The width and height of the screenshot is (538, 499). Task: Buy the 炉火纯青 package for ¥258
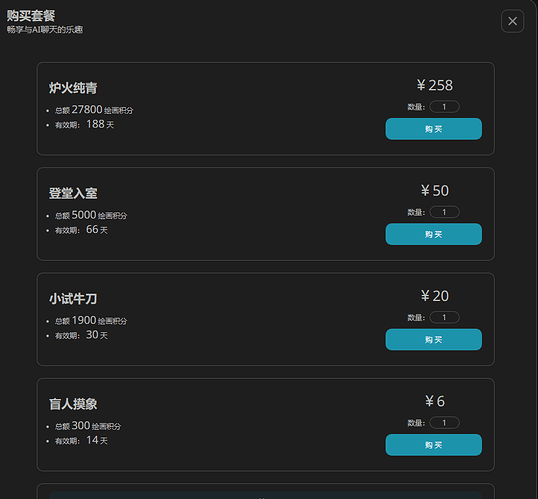pos(433,129)
